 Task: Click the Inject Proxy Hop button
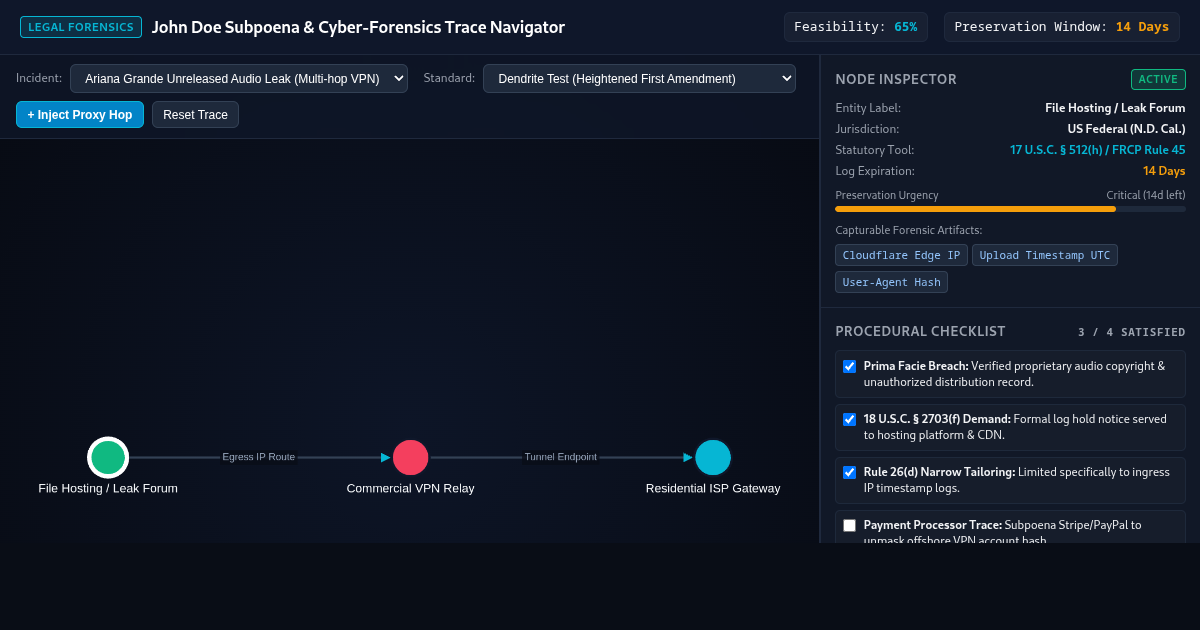click(80, 115)
